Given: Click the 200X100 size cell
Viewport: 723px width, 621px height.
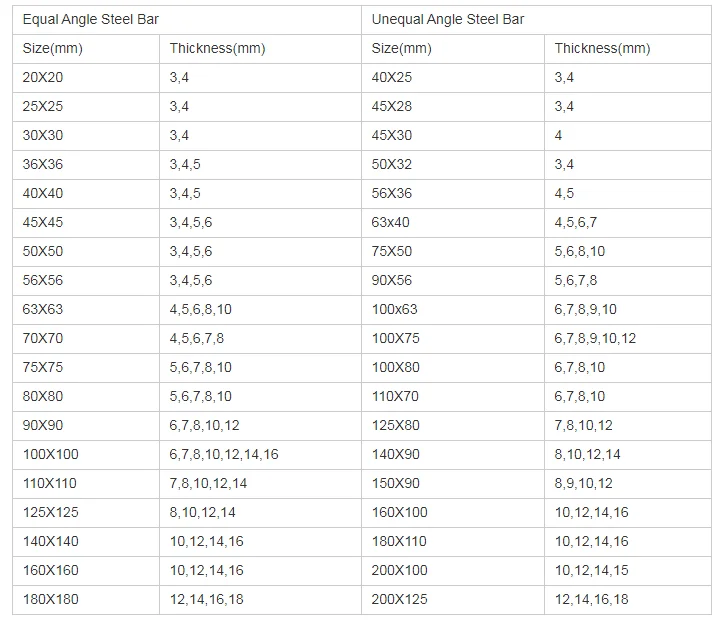Looking at the screenshot, I should pyautogui.click(x=399, y=570).
